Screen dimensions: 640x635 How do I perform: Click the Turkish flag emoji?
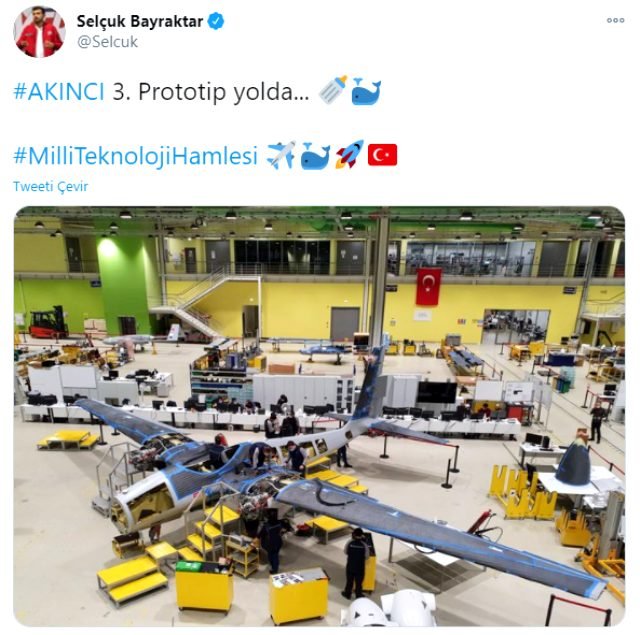(382, 155)
